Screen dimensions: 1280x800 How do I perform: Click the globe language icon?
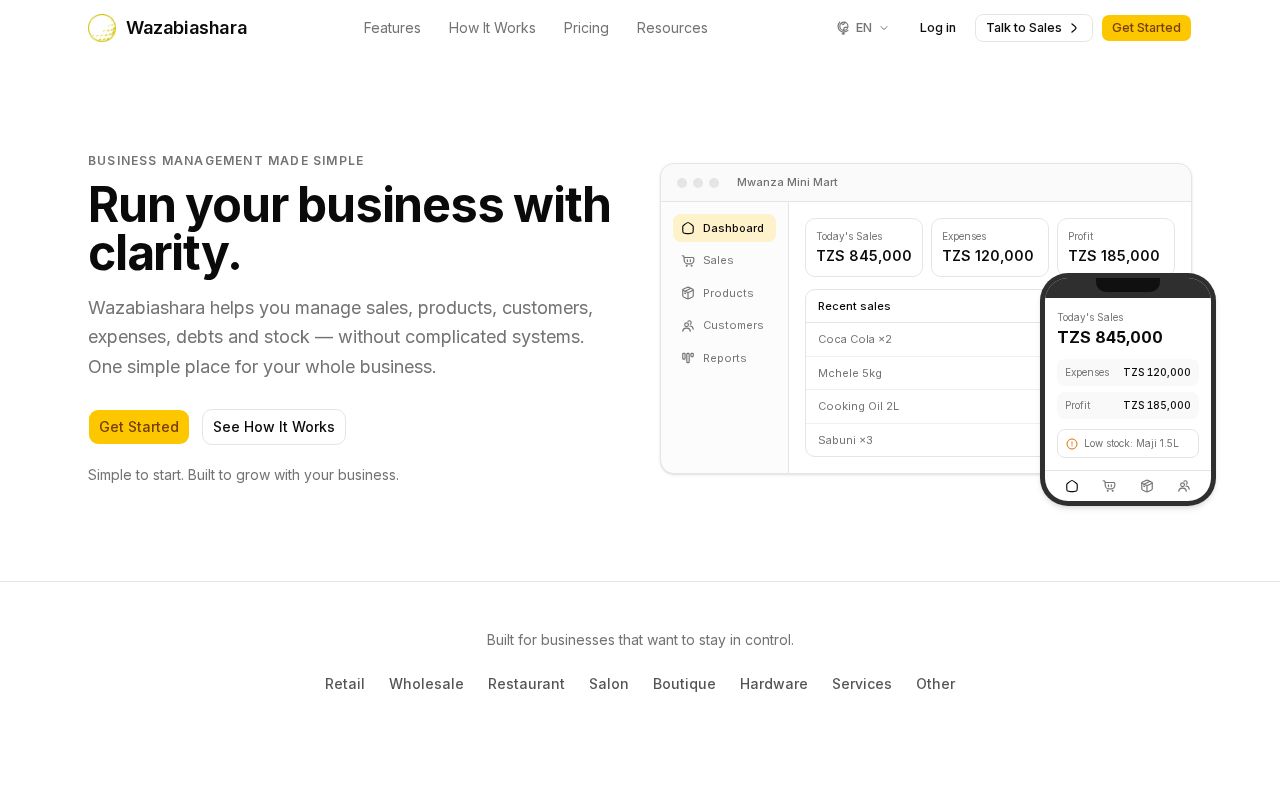click(843, 28)
